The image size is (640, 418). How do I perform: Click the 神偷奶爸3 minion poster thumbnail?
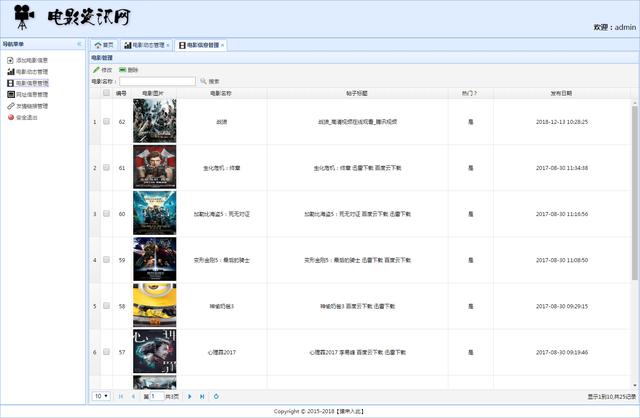[155, 305]
